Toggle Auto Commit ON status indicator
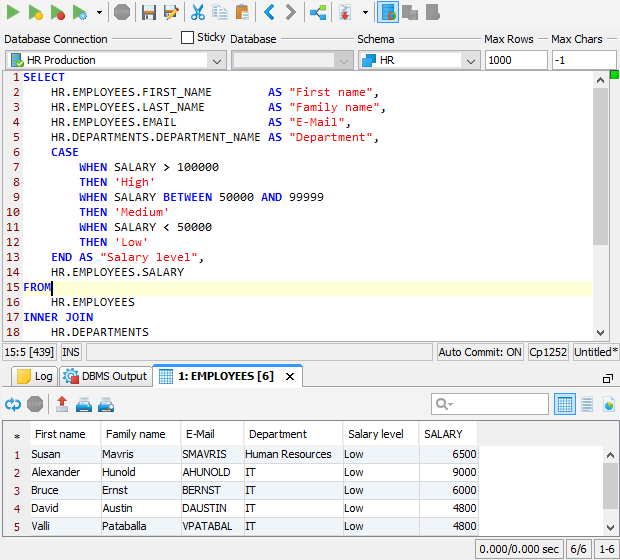 tap(480, 352)
